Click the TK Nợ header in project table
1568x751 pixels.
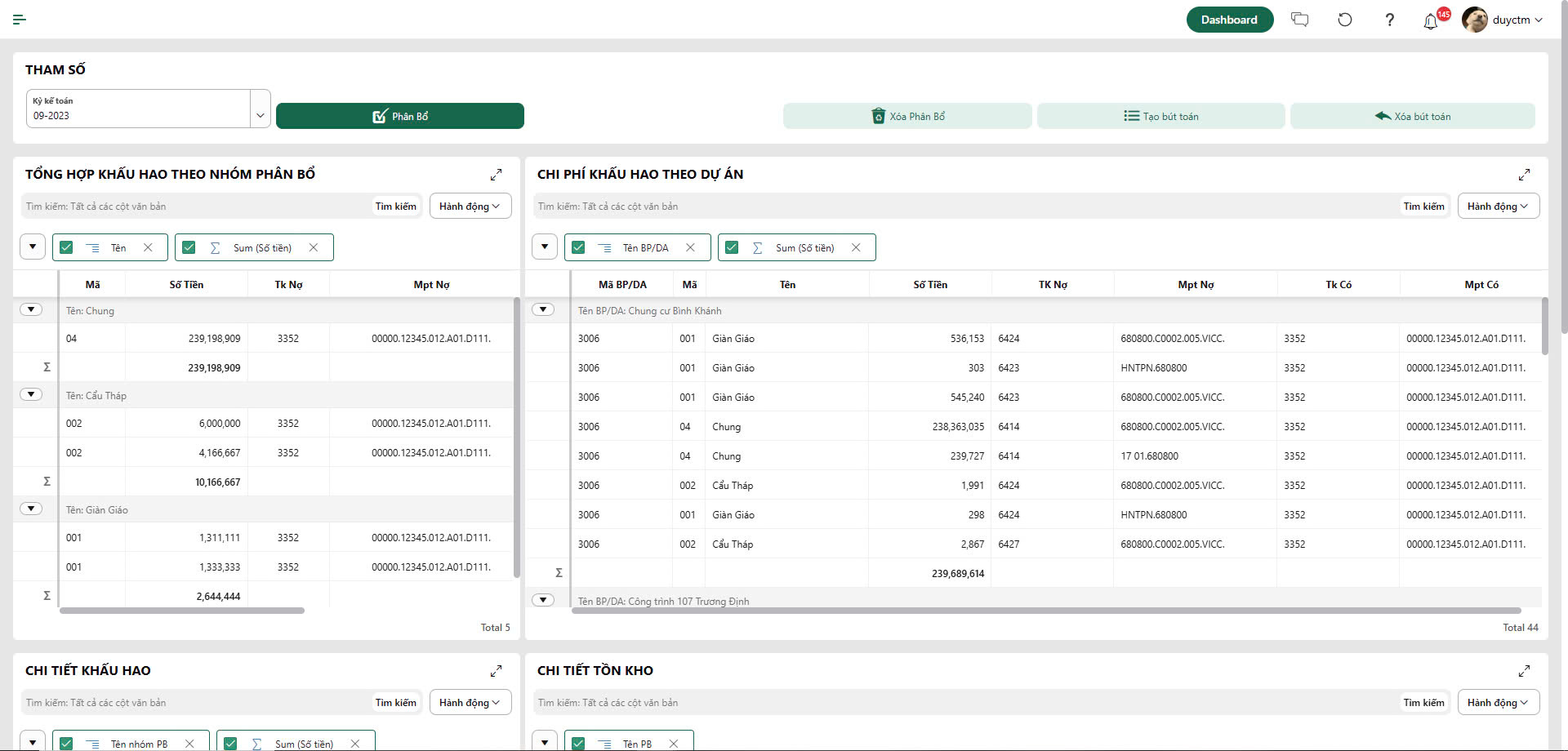pyautogui.click(x=1053, y=285)
